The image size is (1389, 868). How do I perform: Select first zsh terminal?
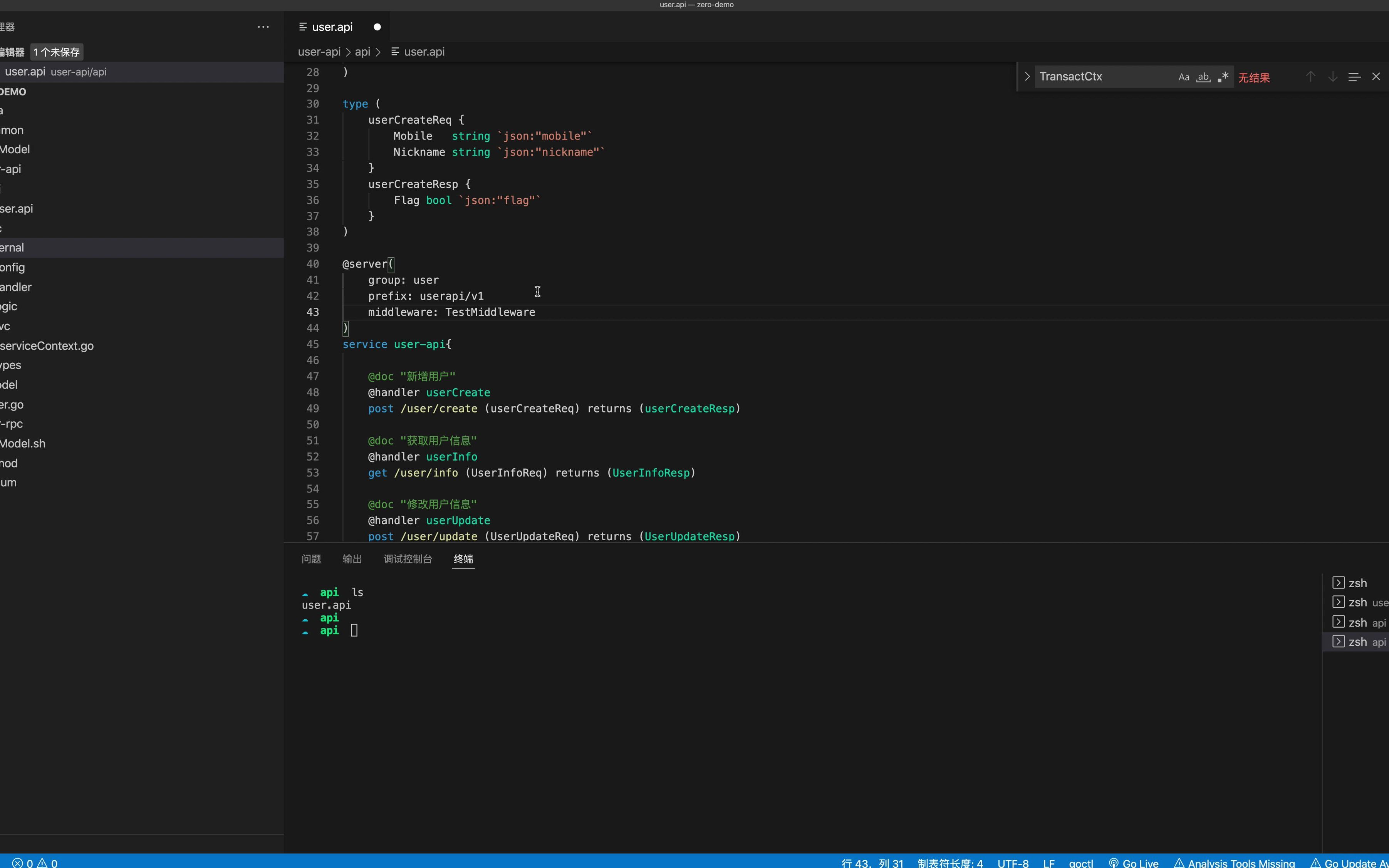tap(1356, 583)
